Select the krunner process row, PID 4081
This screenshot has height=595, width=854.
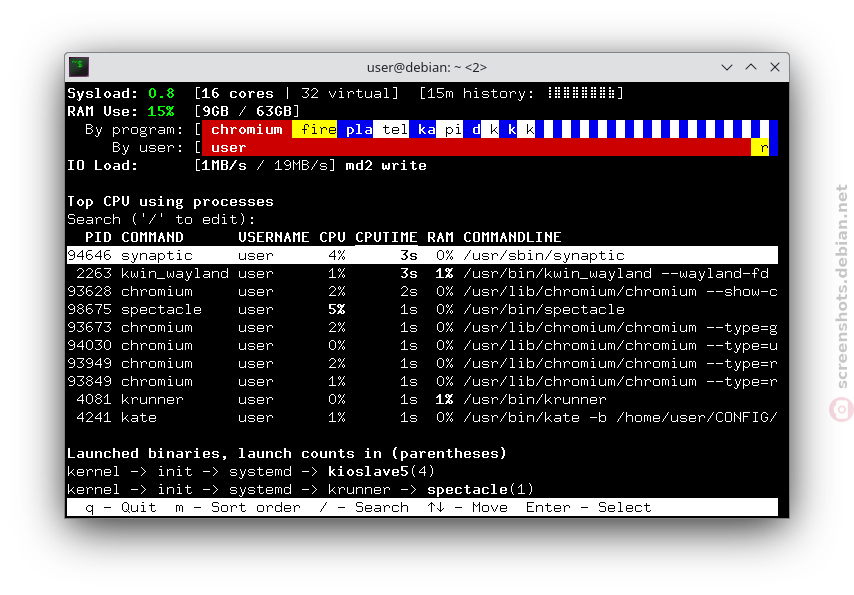click(422, 399)
